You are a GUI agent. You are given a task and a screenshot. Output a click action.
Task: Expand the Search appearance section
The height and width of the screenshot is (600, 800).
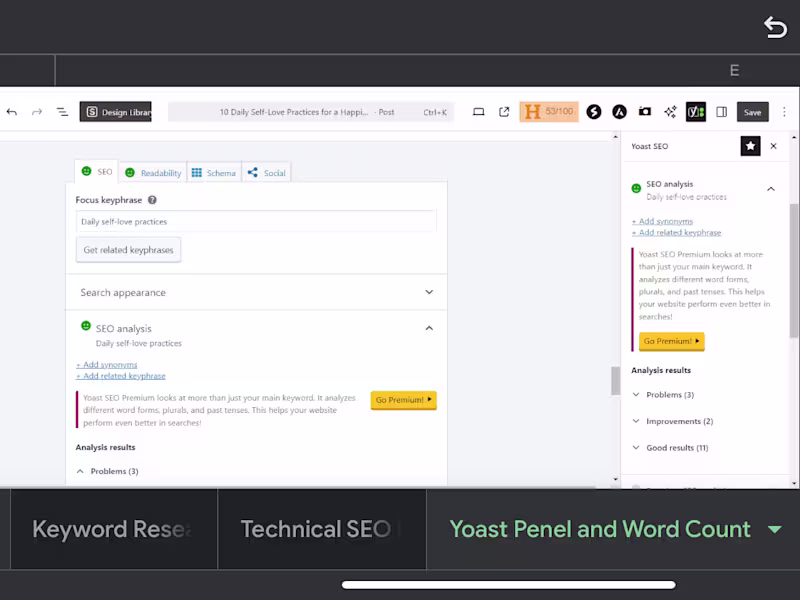pyautogui.click(x=256, y=292)
